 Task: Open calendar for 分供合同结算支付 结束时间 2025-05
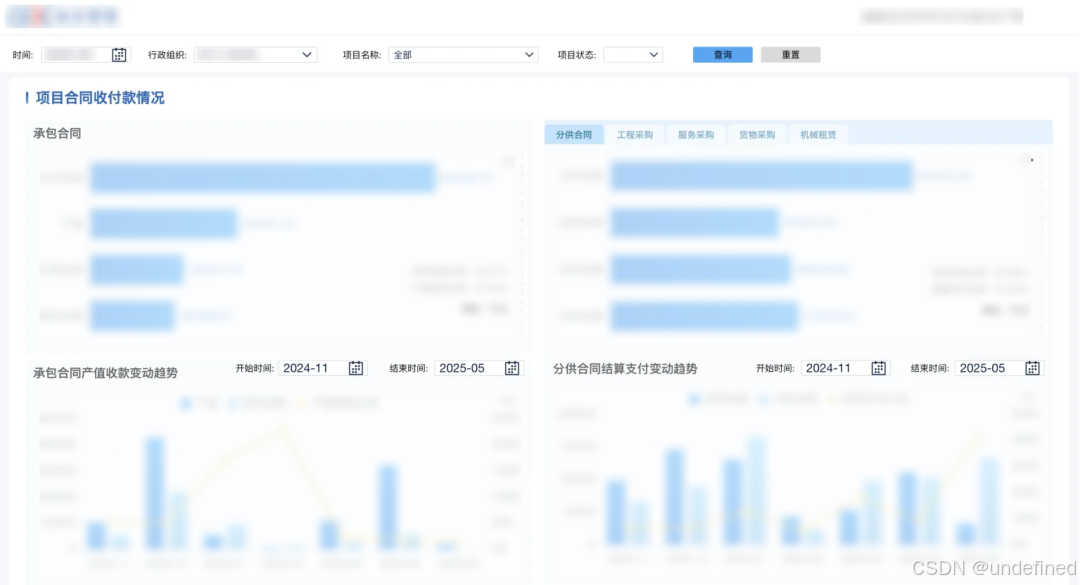pos(1032,368)
